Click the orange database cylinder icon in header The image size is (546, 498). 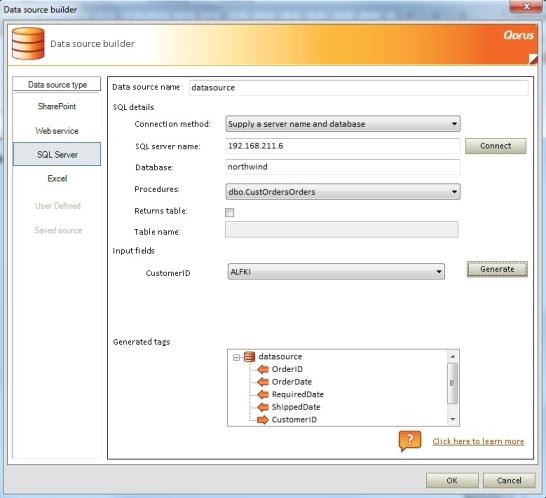[x=28, y=44]
